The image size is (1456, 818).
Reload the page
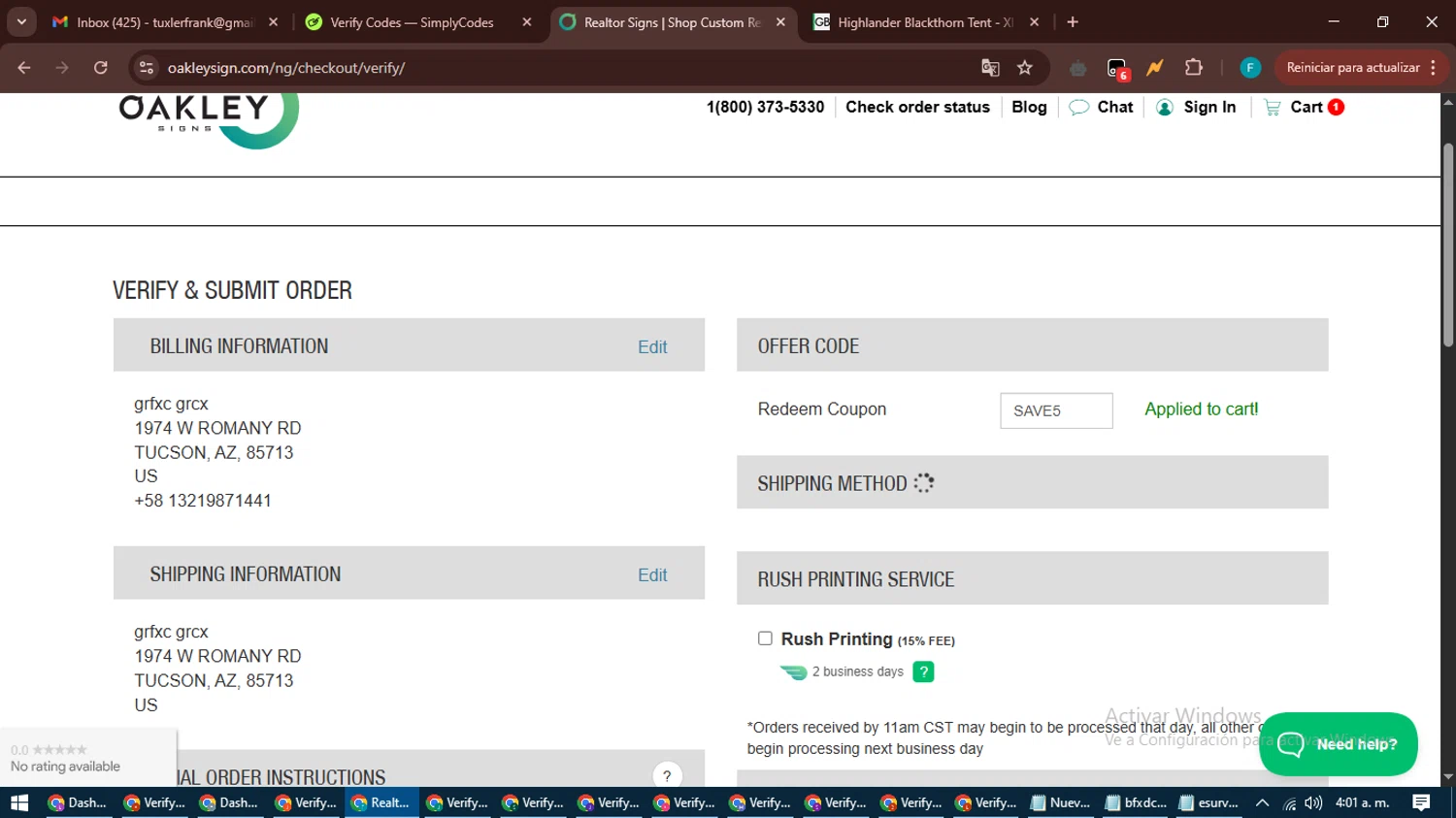click(x=101, y=68)
